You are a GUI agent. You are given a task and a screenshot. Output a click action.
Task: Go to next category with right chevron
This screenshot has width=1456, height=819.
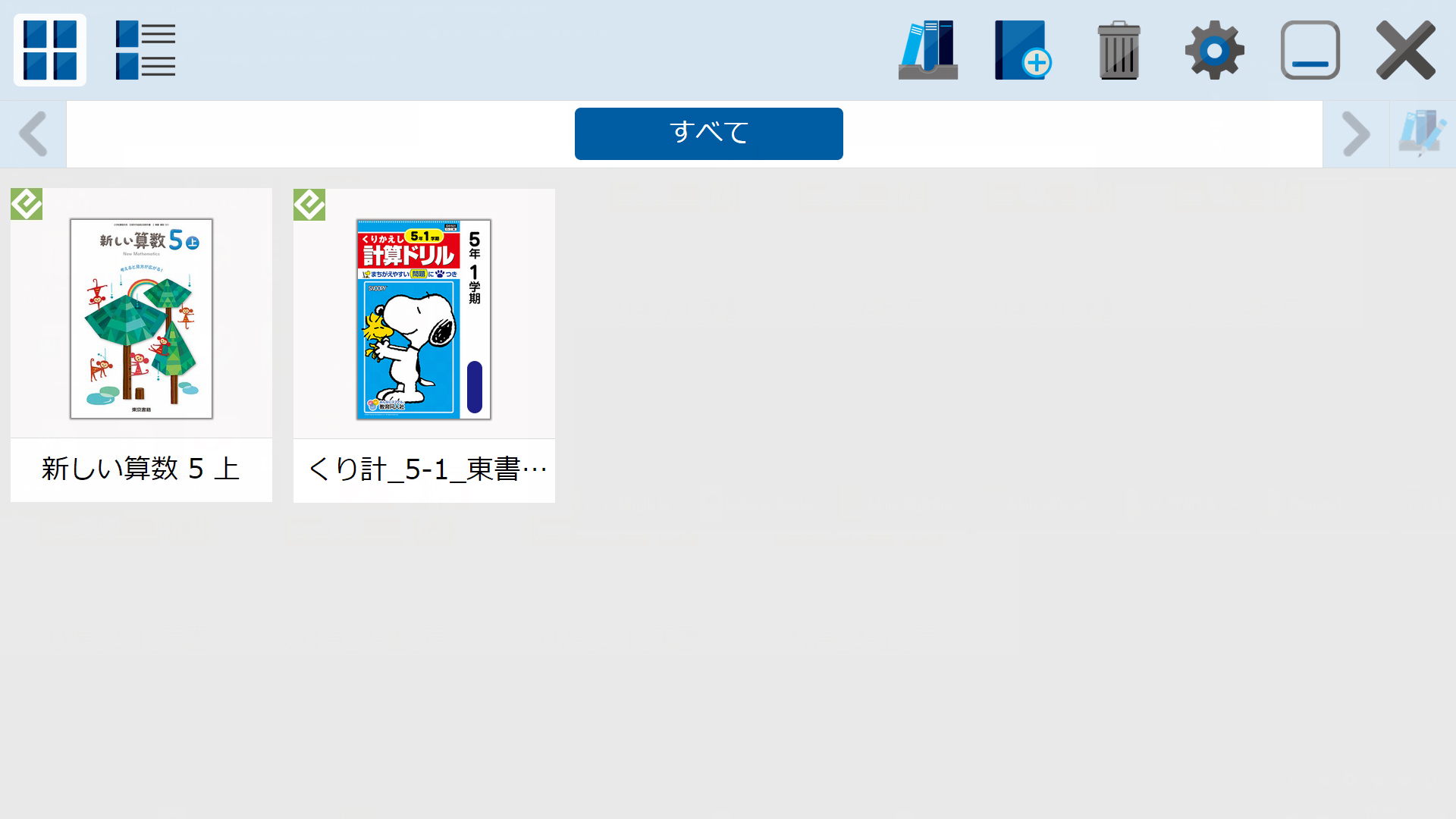(1356, 134)
